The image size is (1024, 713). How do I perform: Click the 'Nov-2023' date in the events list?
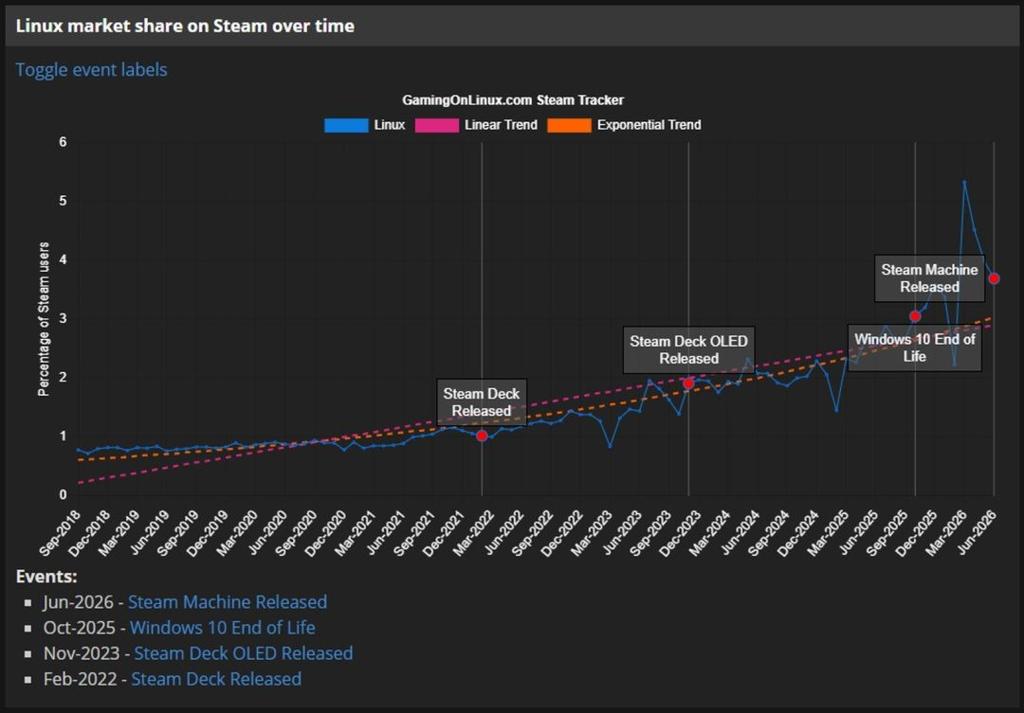82,653
